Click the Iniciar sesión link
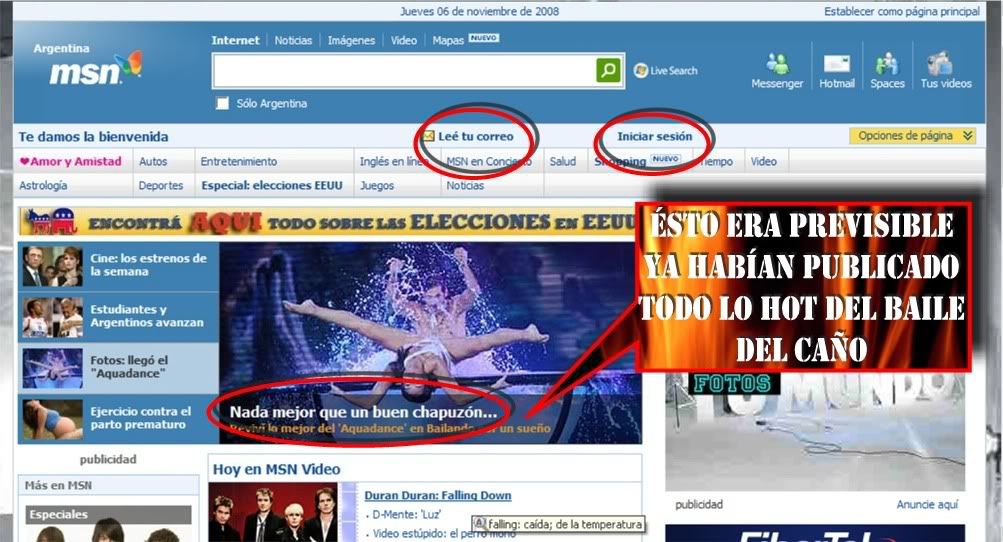 point(654,136)
